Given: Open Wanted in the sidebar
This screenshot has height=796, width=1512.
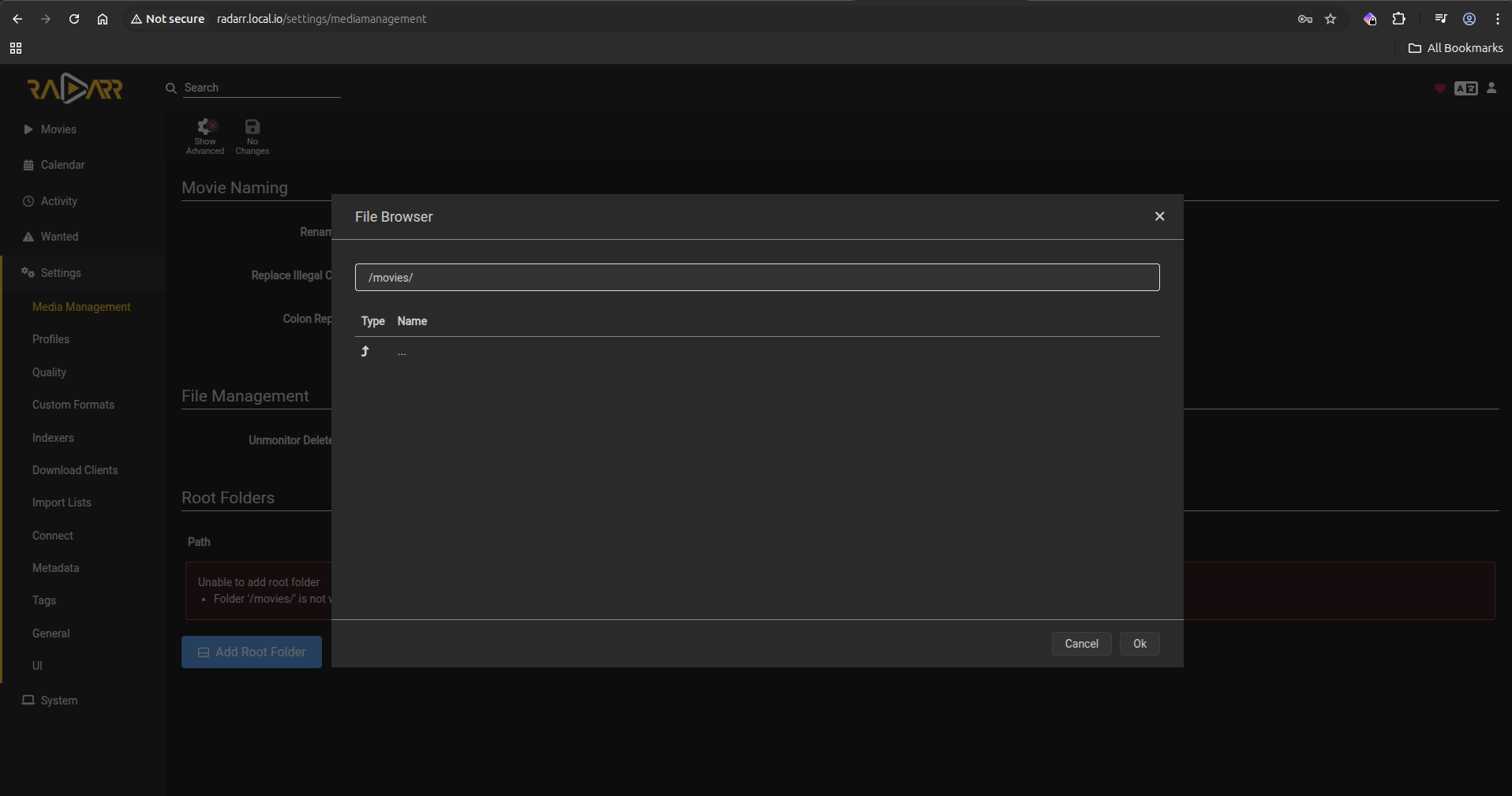Looking at the screenshot, I should click(59, 237).
